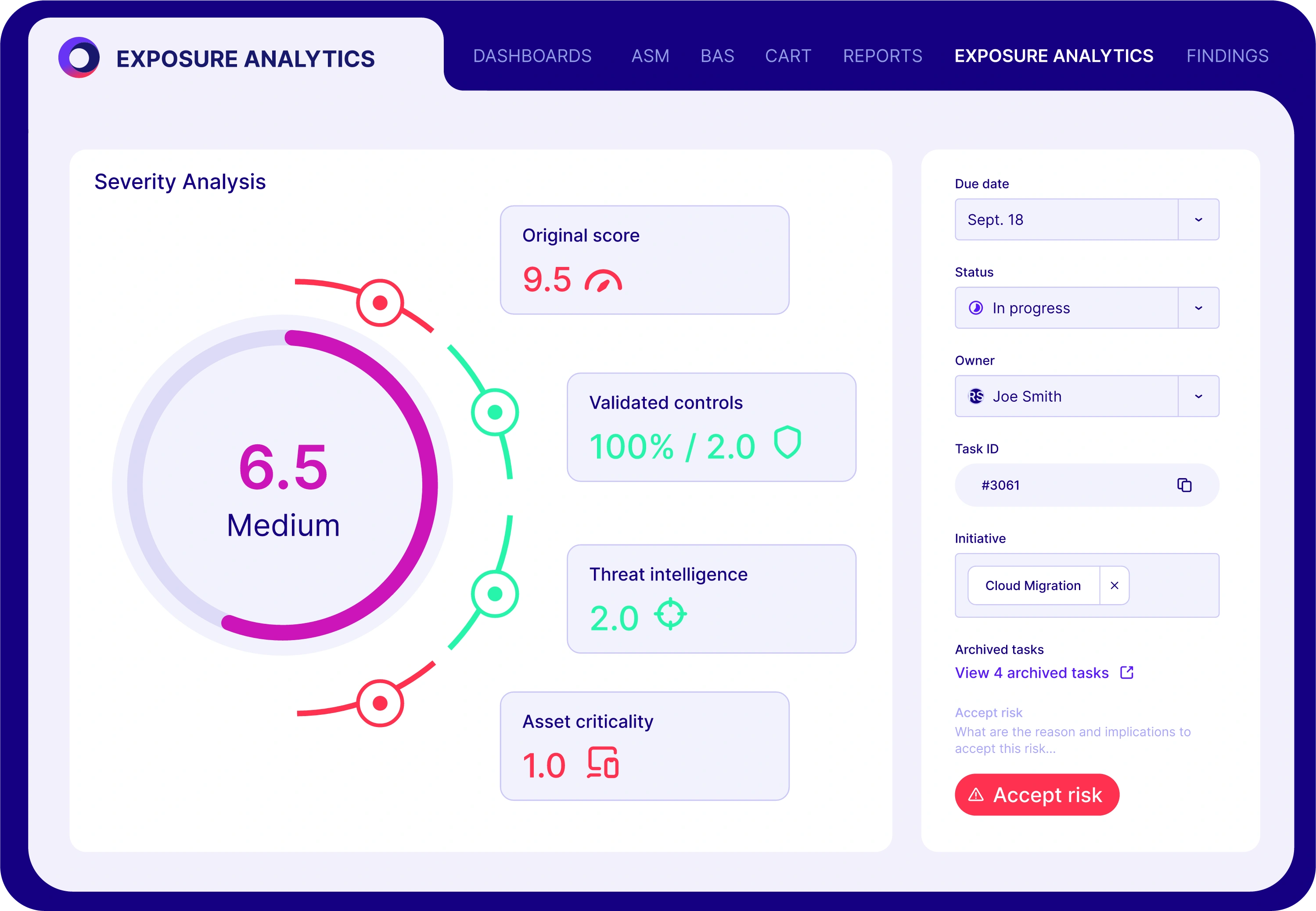Screen dimensions: 1316x911
Task: Click the 100% / 2.0 value
Action: click(672, 446)
